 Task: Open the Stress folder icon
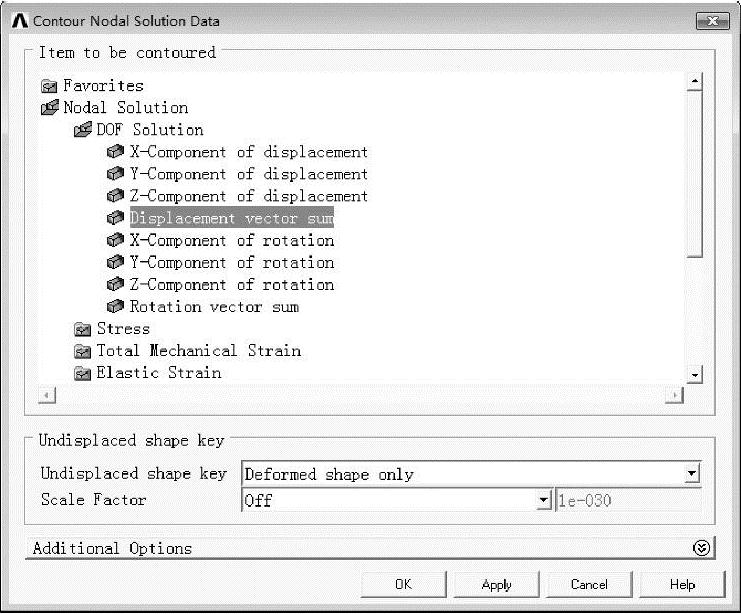tap(82, 329)
